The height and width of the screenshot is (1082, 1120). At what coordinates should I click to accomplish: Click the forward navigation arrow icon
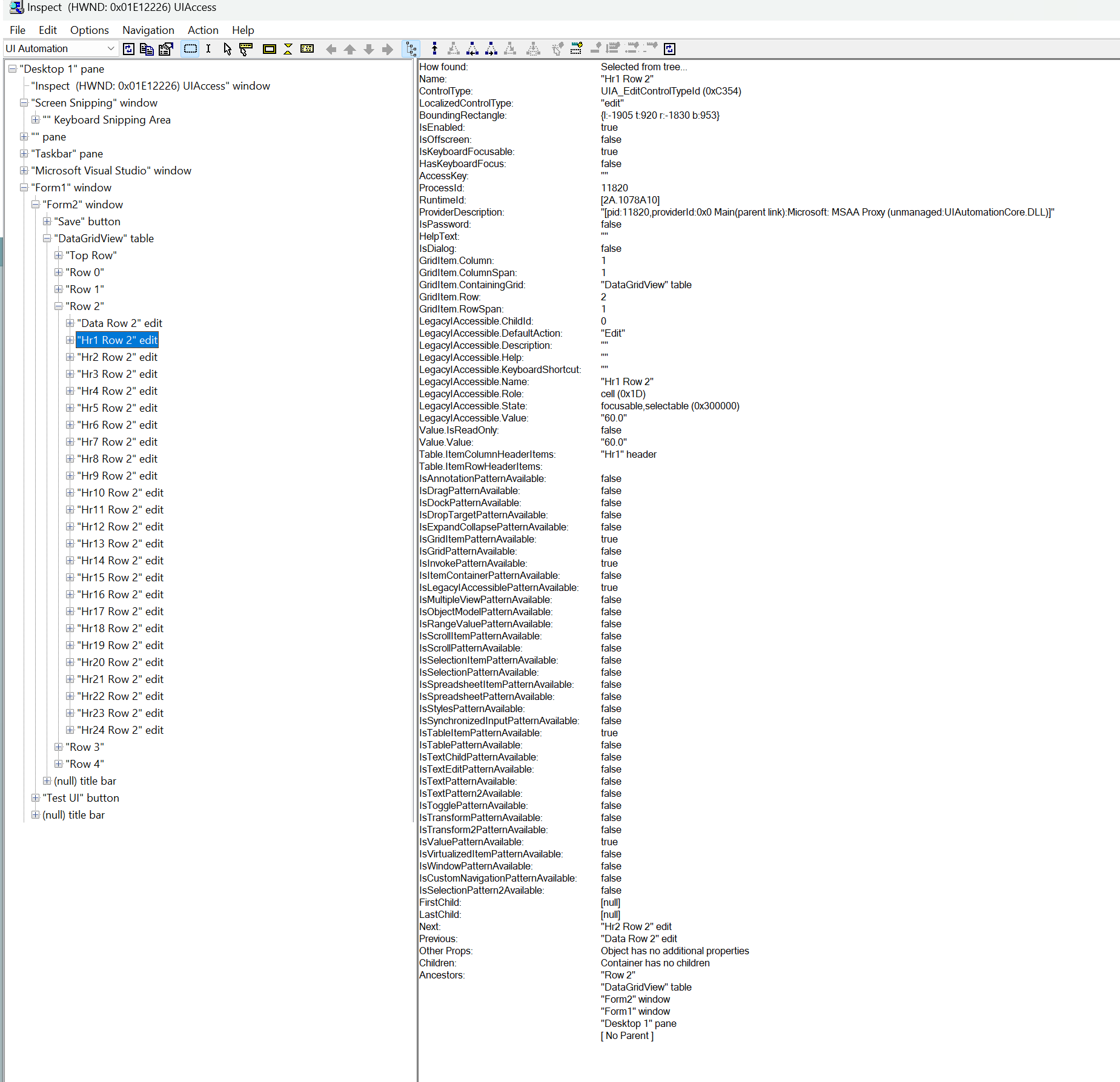coord(387,48)
